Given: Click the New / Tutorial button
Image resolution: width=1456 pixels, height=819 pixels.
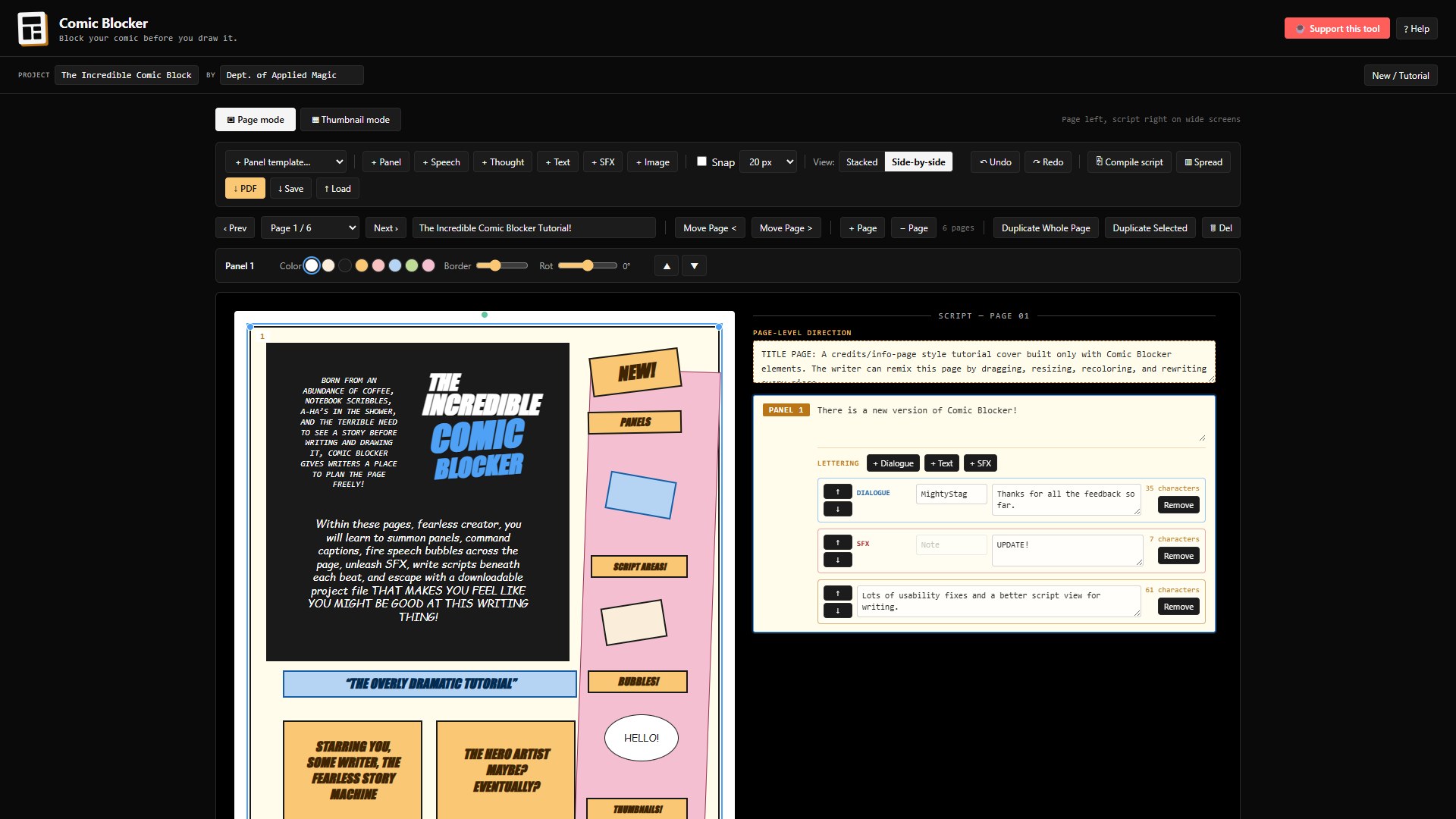Looking at the screenshot, I should pyautogui.click(x=1401, y=76).
